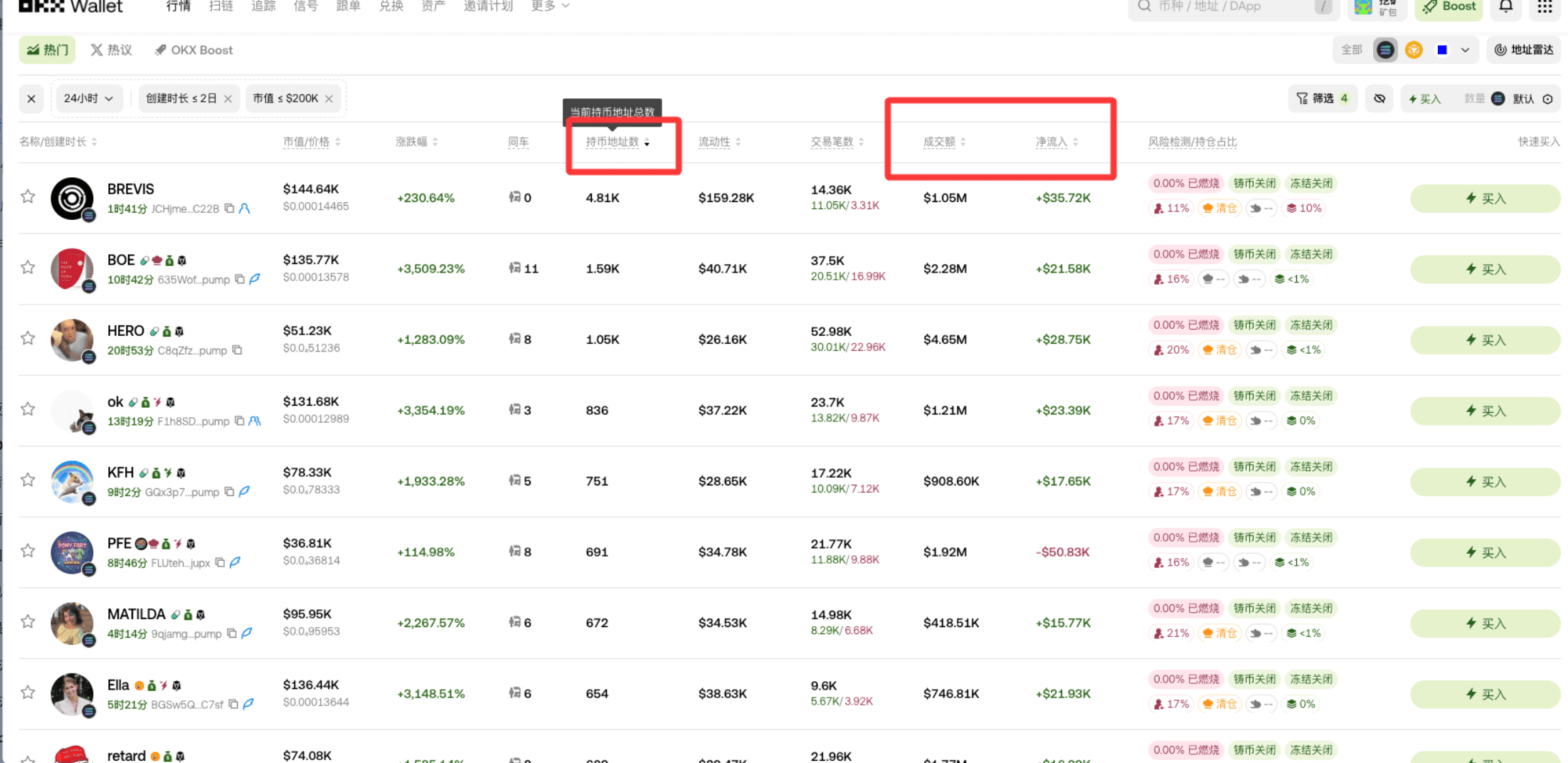The width and height of the screenshot is (1568, 763).
Task: Favorite the ok token with the star
Action: click(28, 409)
